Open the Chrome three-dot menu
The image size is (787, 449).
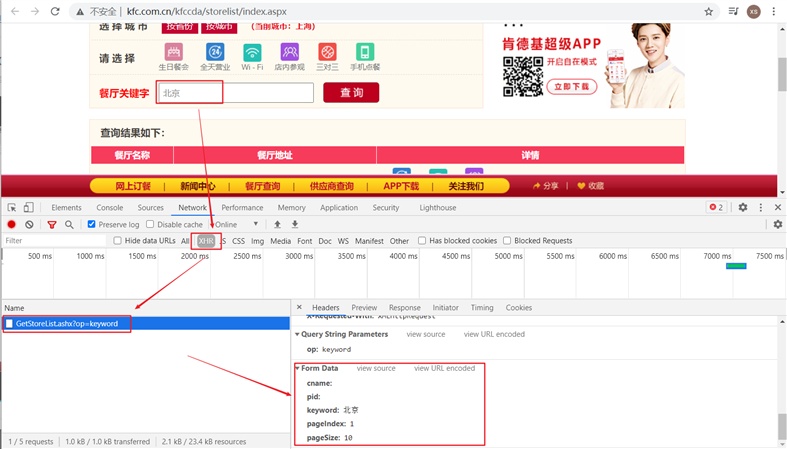pyautogui.click(x=773, y=12)
